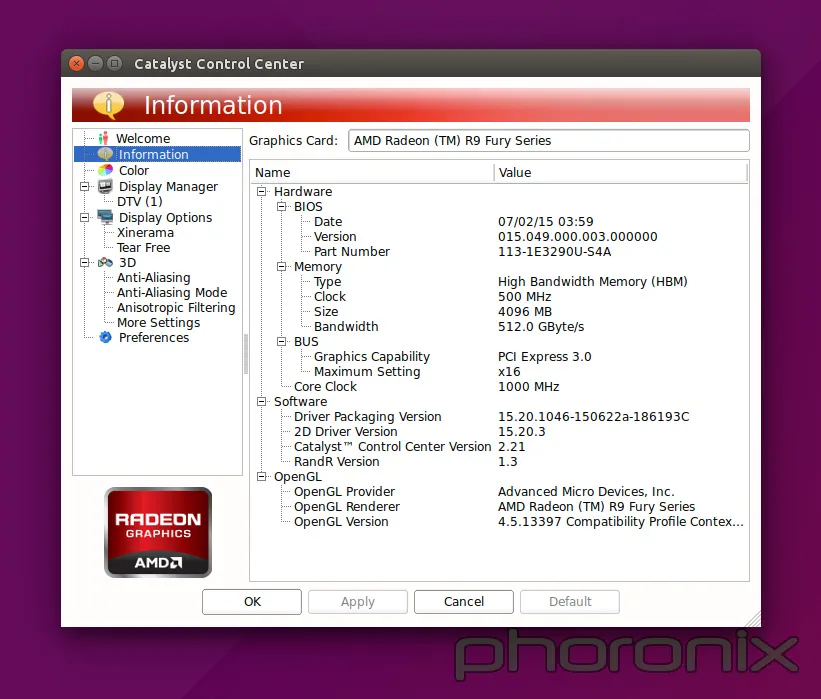Viewport: 821px width, 699px height.
Task: Collapse the BIOS subsection
Action: [x=281, y=206]
